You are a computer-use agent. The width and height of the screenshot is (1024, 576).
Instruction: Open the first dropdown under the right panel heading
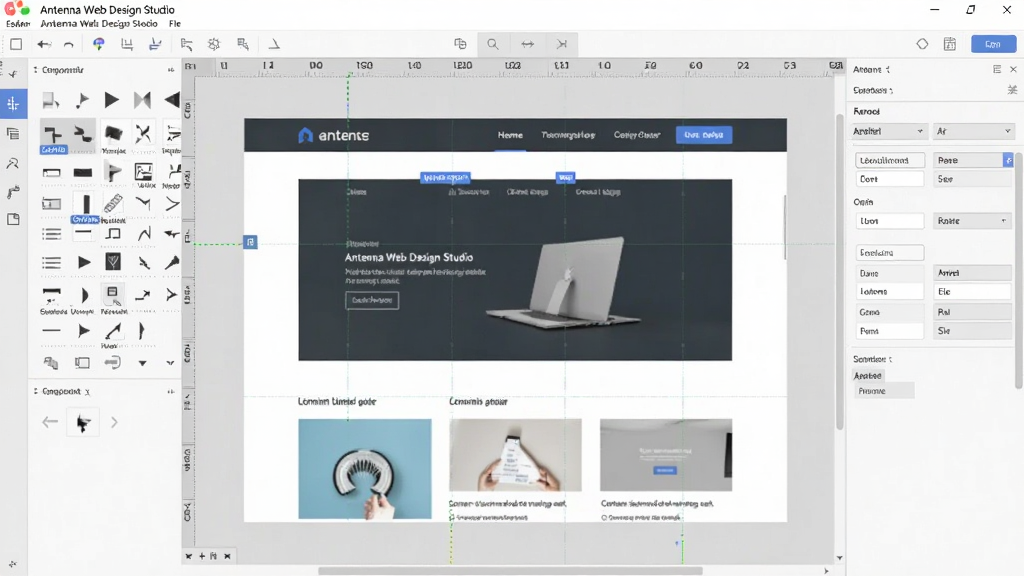(889, 131)
